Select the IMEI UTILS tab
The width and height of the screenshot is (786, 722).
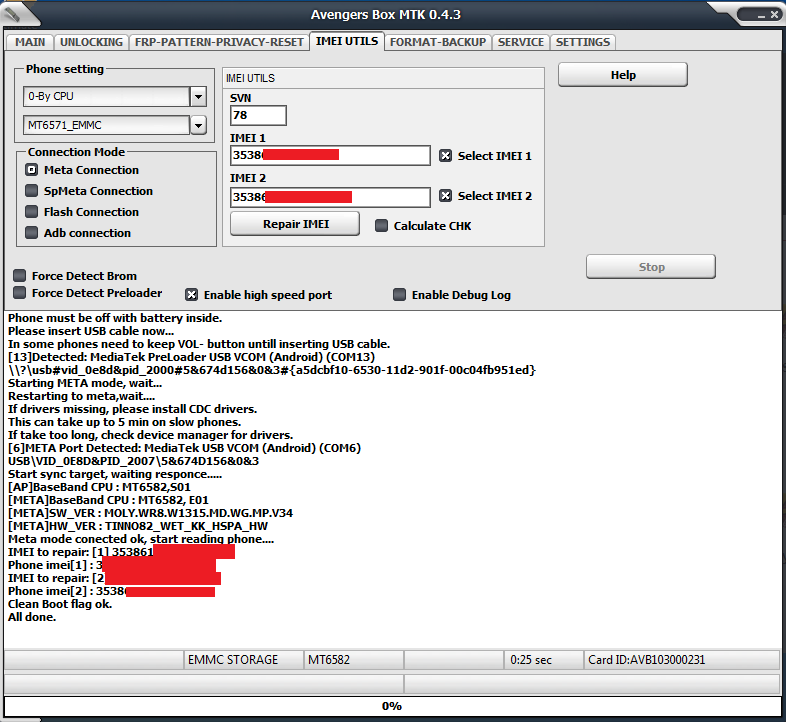point(347,41)
